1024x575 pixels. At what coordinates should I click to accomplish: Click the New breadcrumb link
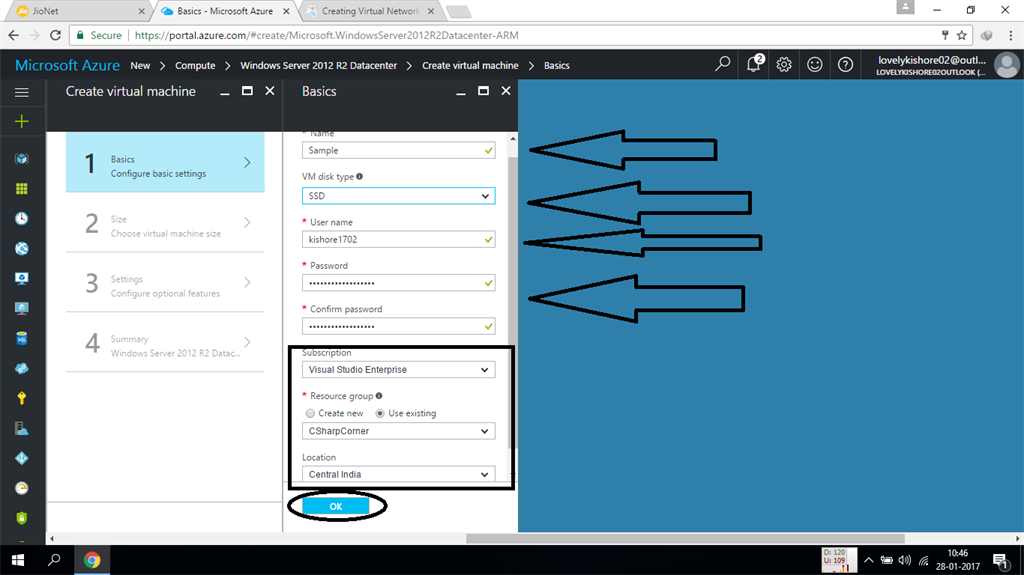[x=140, y=65]
